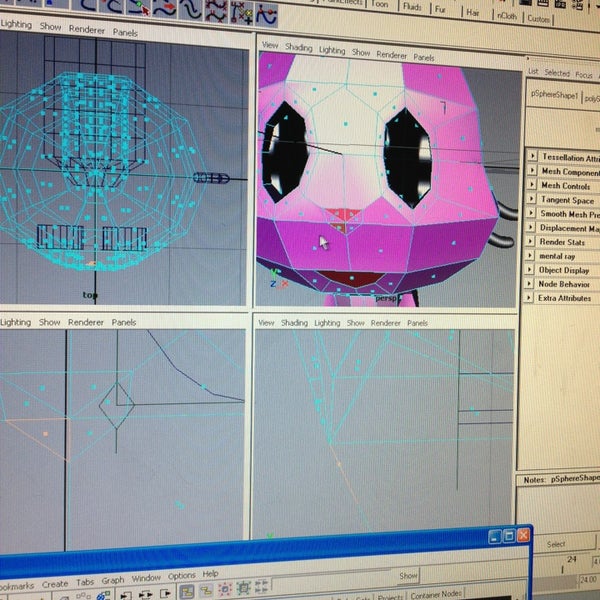This screenshot has height=600, width=600.
Task: Open the Graph menu in the Hypershade window
Action: (x=112, y=580)
